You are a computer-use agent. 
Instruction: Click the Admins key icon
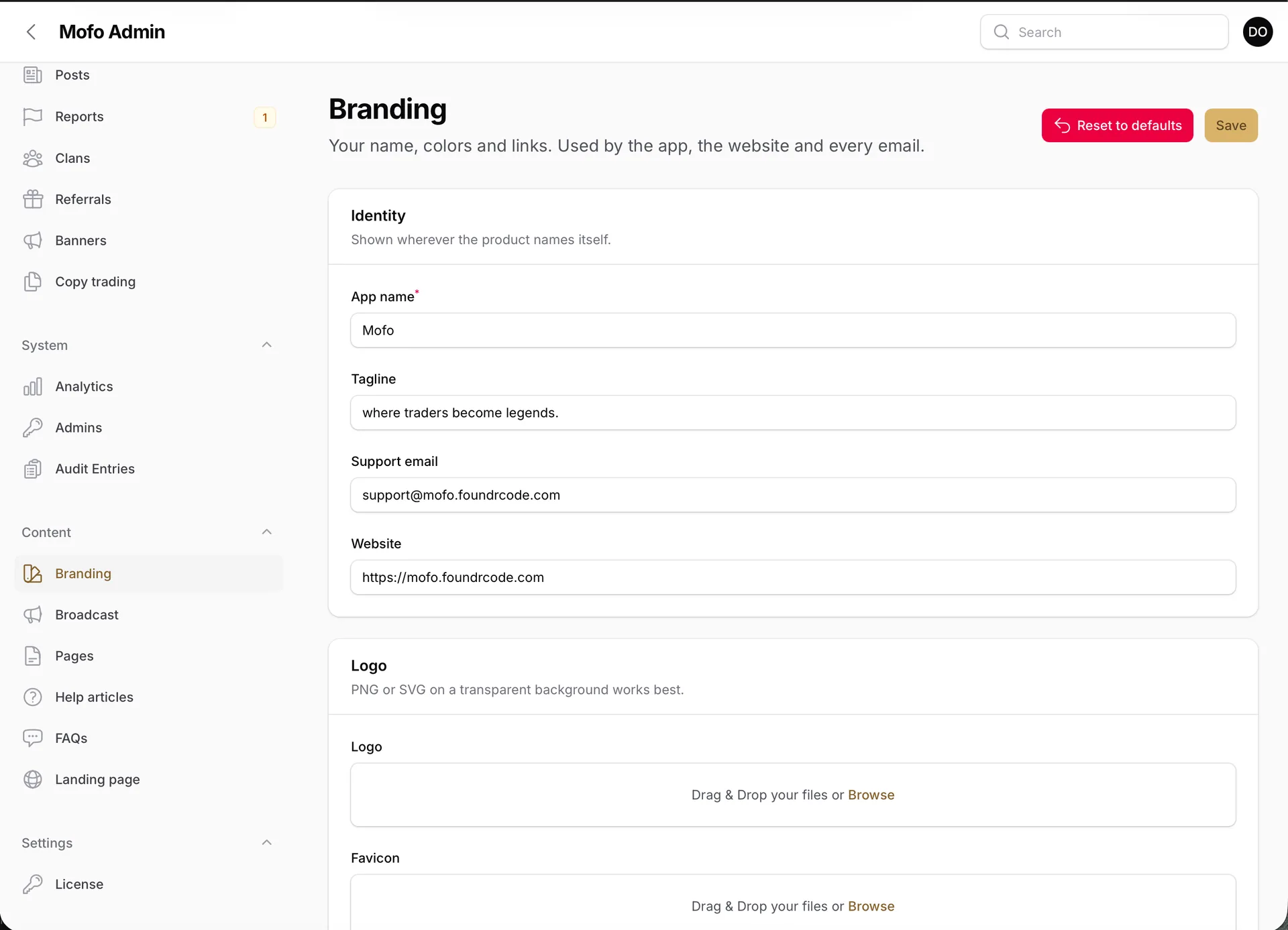click(32, 428)
